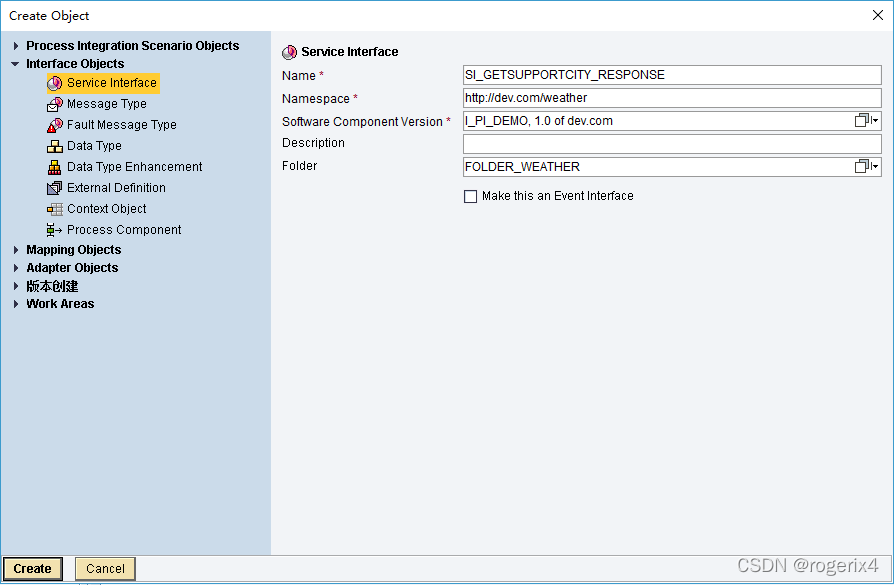Click the Data Type icon

[55, 146]
